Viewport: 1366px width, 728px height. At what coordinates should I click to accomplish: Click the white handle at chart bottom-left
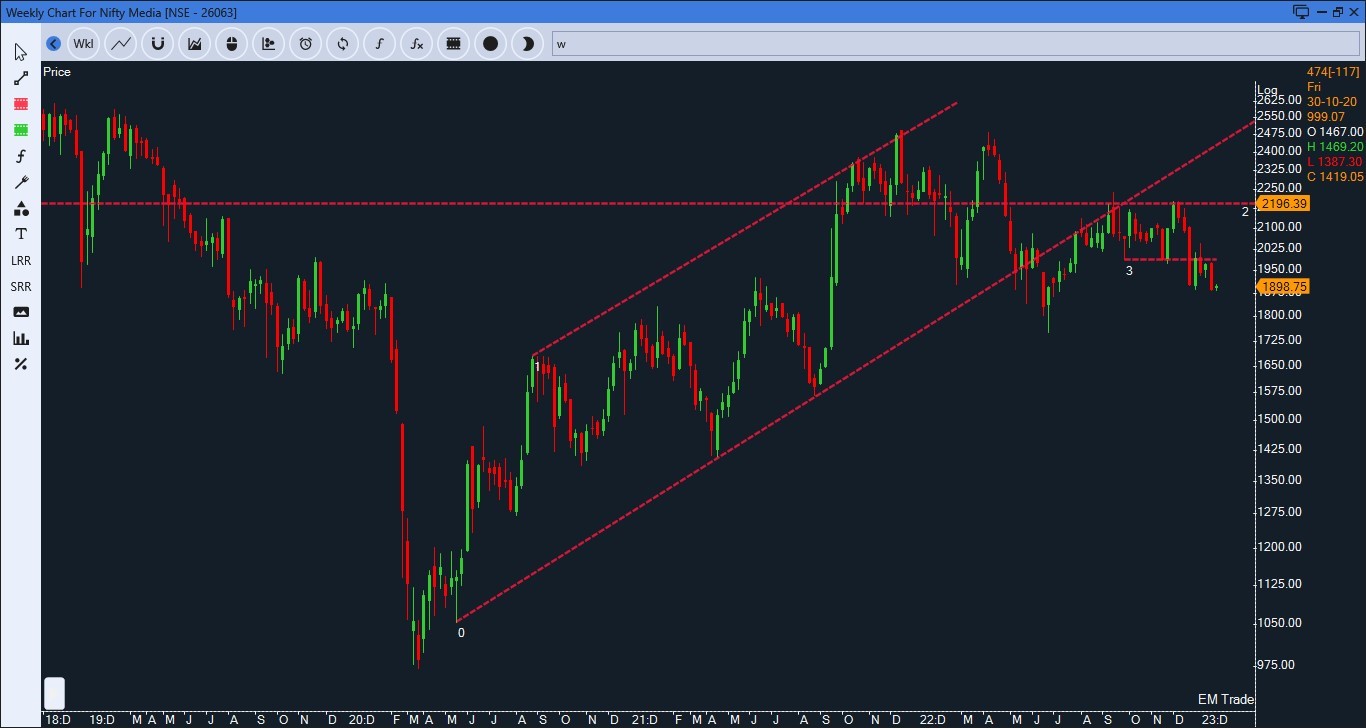[x=54, y=693]
